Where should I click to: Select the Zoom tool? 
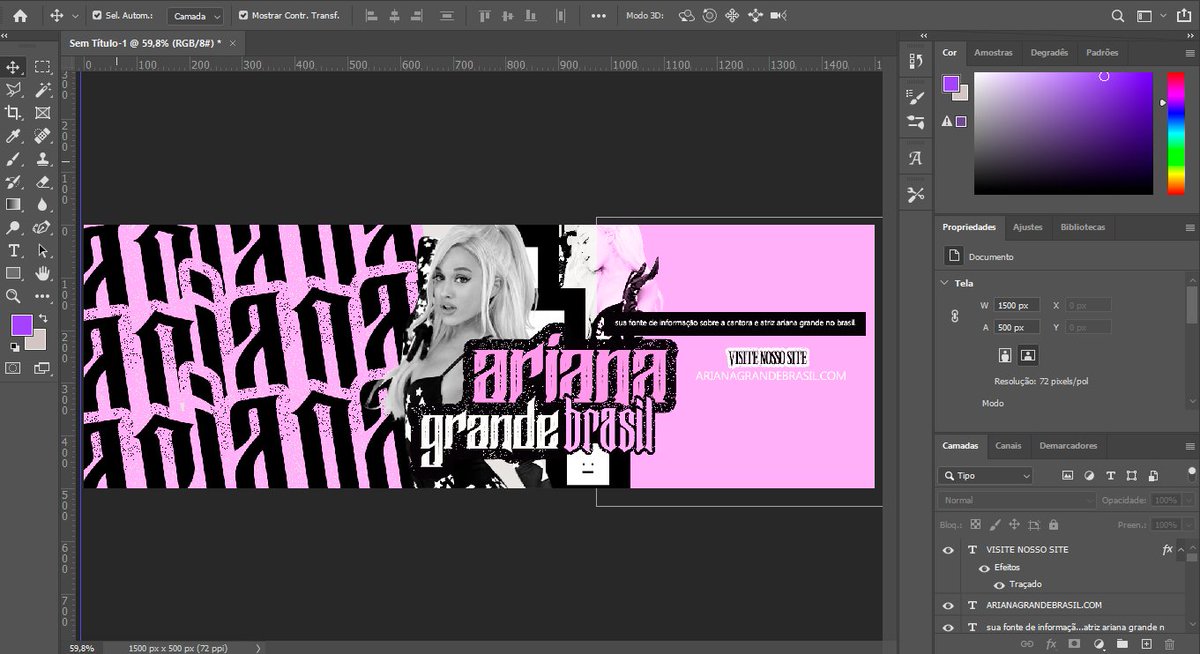[13, 296]
